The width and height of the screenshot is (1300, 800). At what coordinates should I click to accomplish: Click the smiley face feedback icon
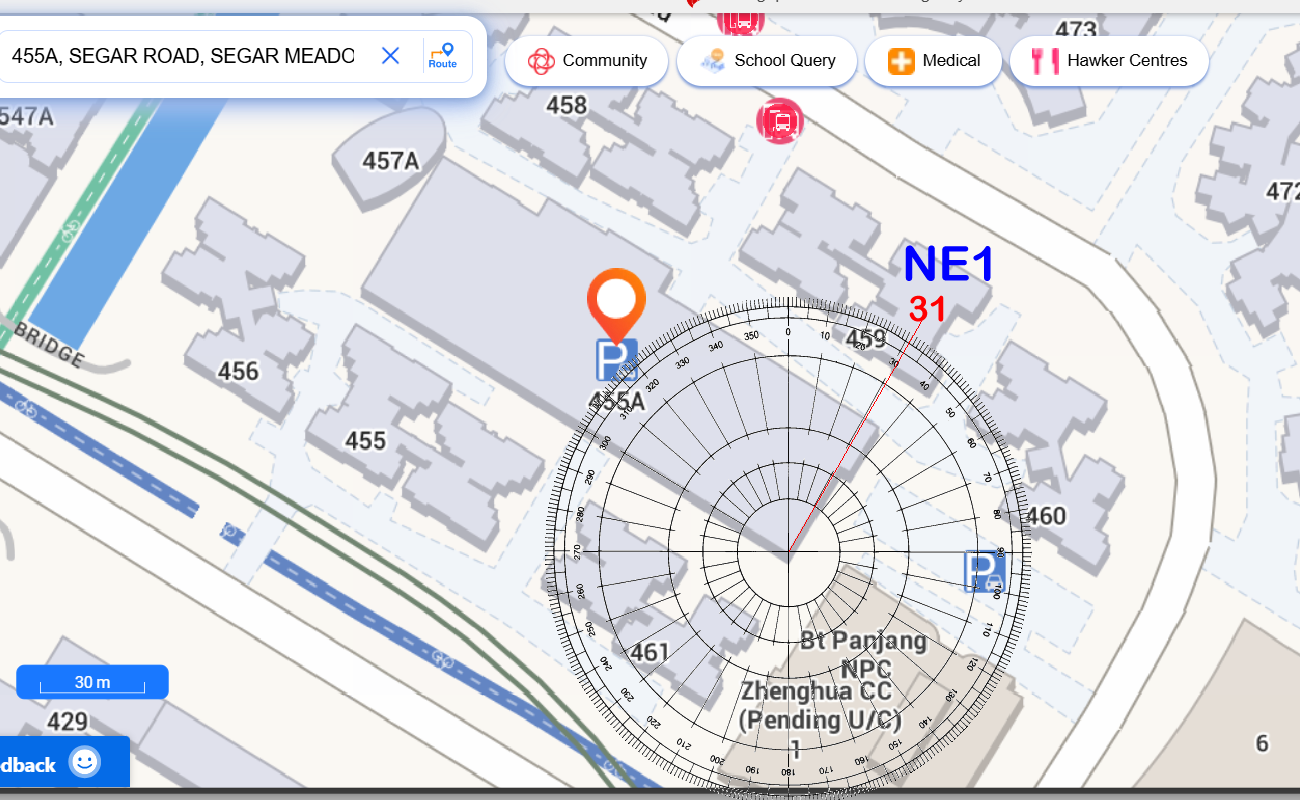tap(85, 763)
